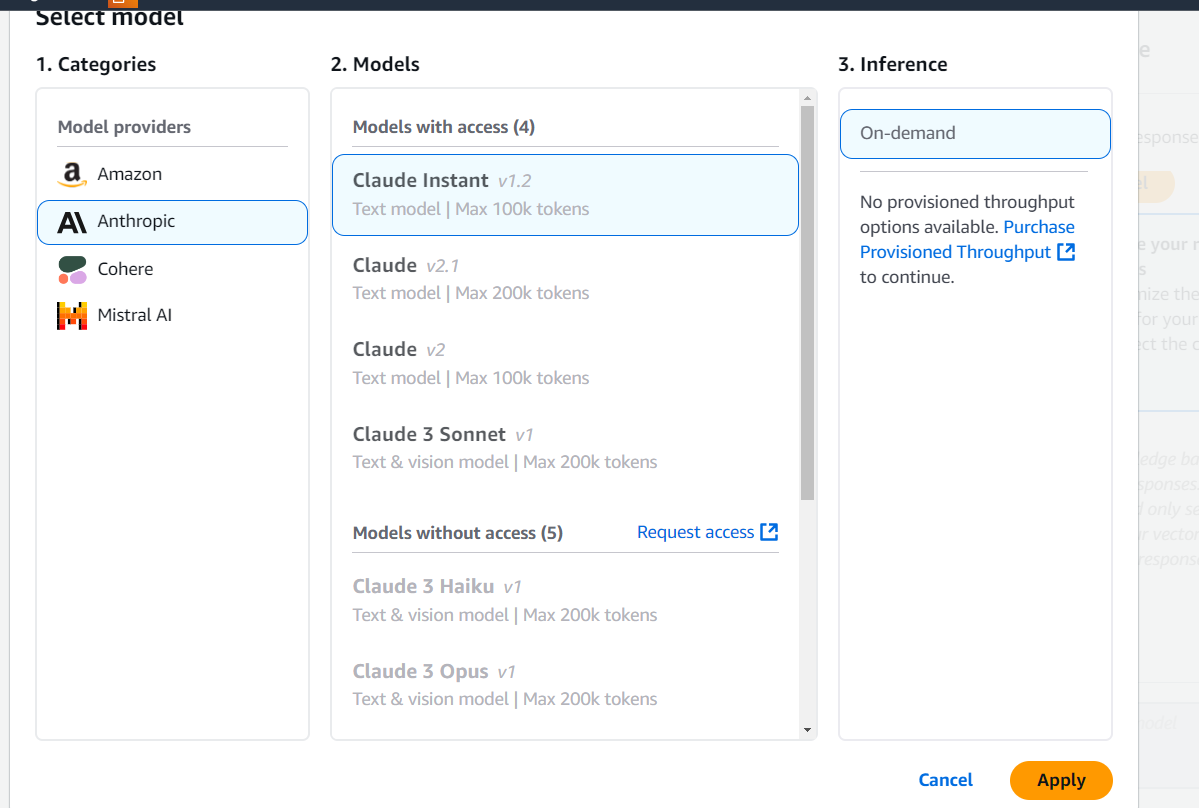Click the Model providers heading
This screenshot has height=808, width=1199.
pos(124,127)
